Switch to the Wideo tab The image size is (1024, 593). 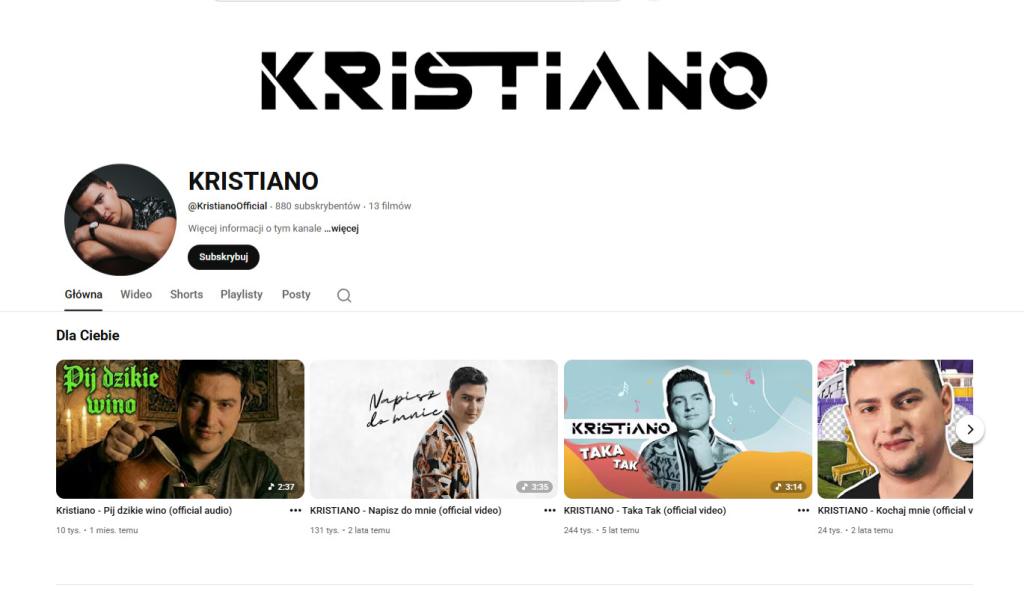point(136,295)
